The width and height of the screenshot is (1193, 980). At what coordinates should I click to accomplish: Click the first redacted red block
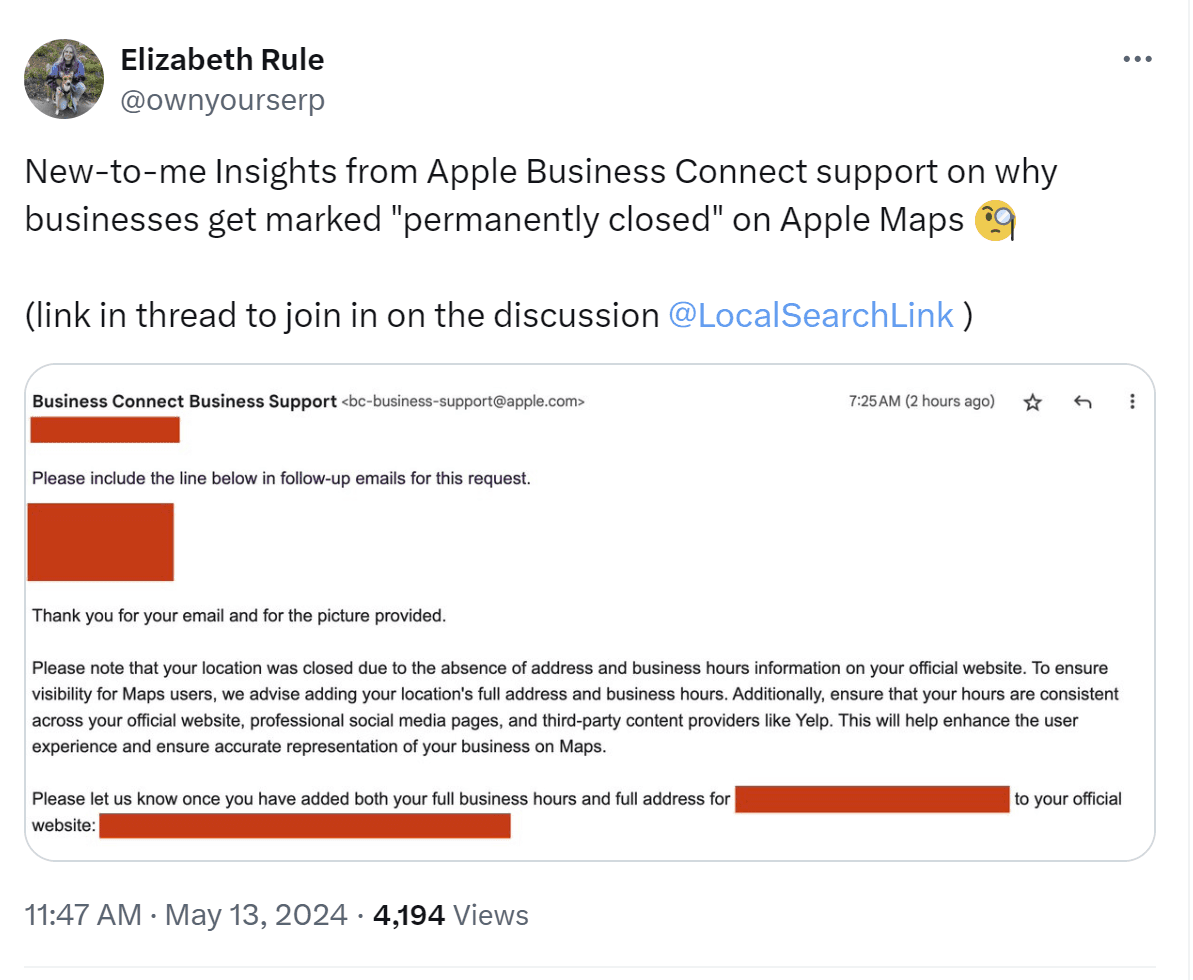[105, 429]
